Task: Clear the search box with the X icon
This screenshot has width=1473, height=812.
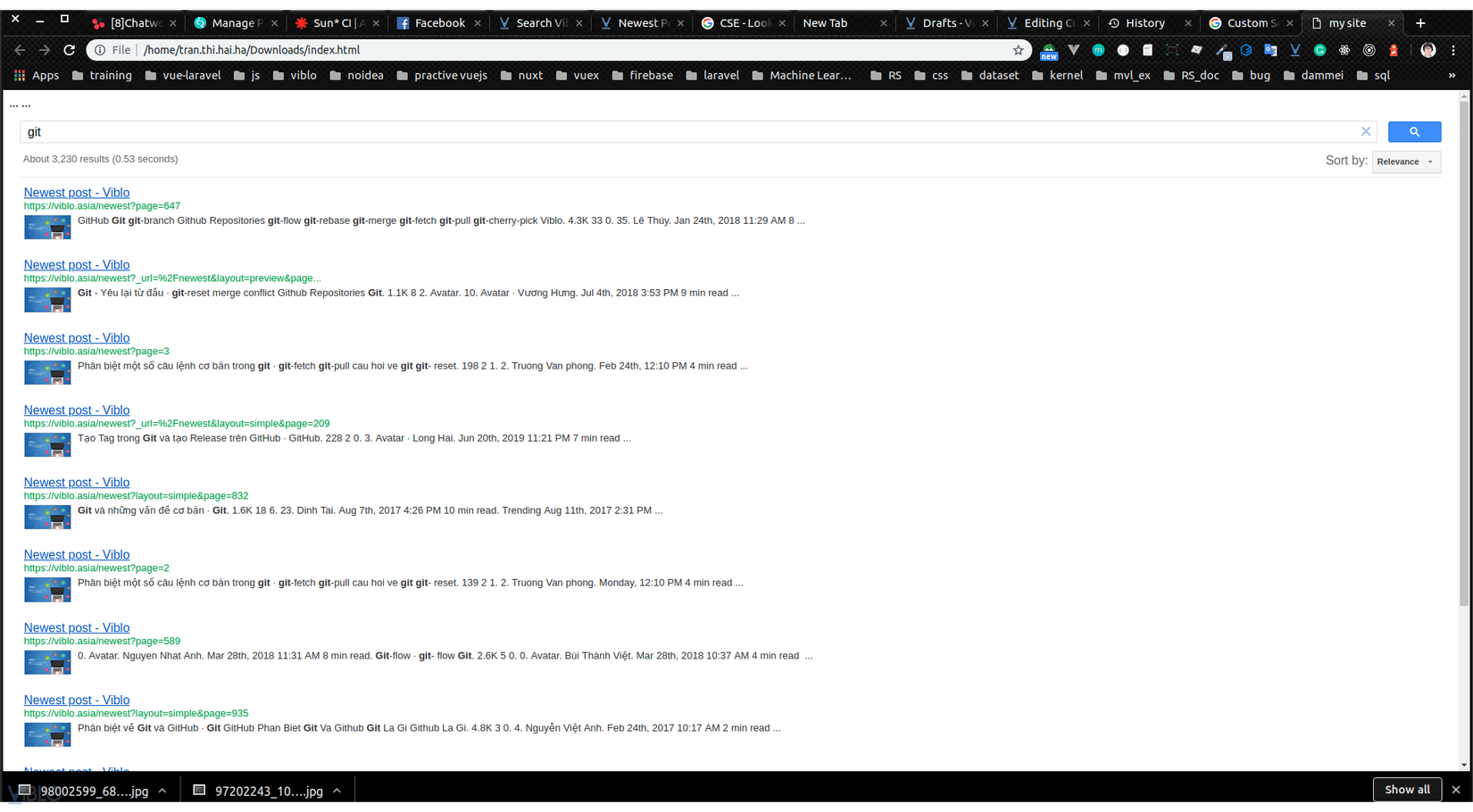Action: 1366,132
